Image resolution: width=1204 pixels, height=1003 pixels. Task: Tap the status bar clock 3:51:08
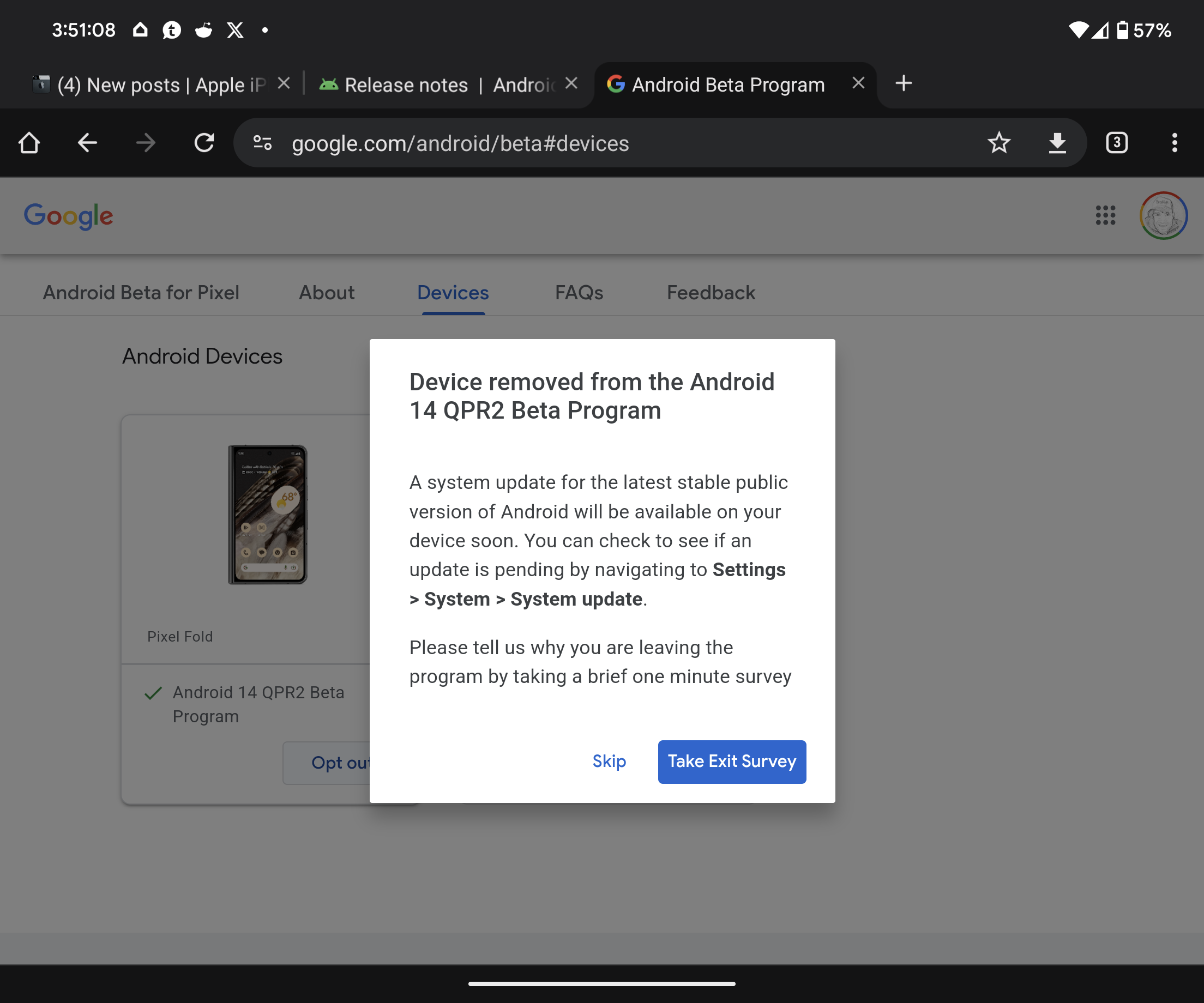84,30
